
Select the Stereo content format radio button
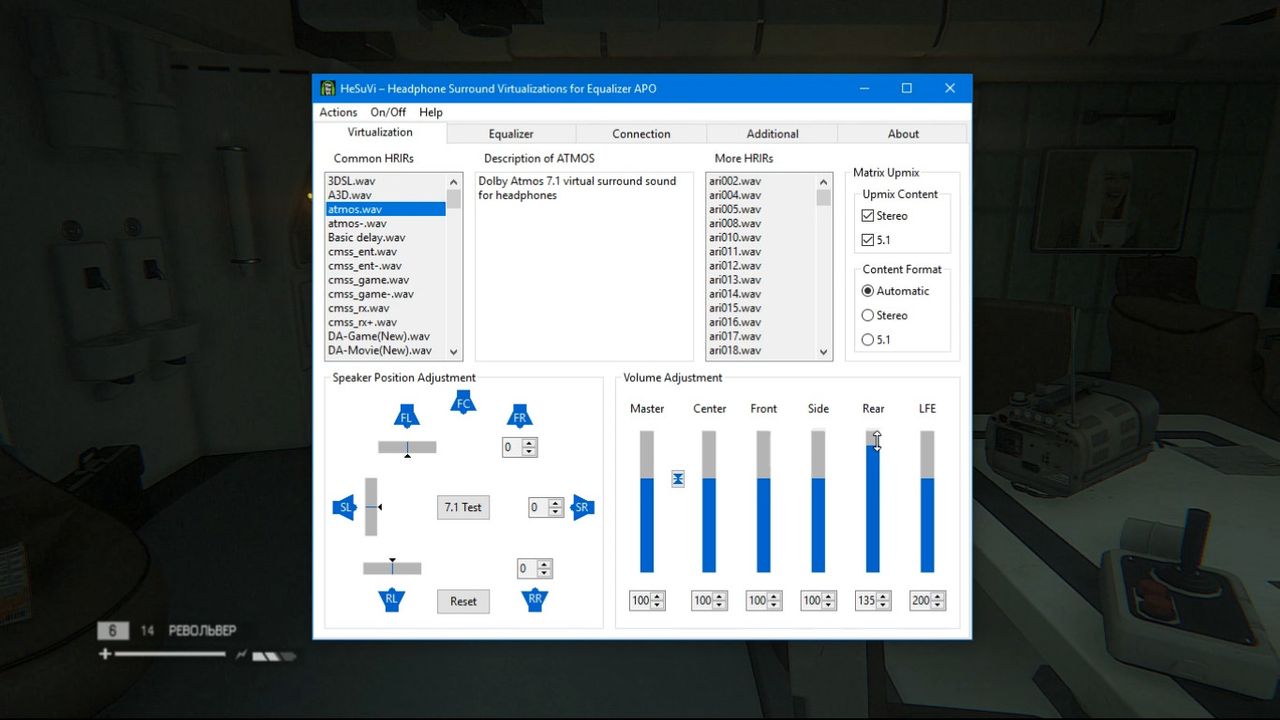[x=868, y=315]
